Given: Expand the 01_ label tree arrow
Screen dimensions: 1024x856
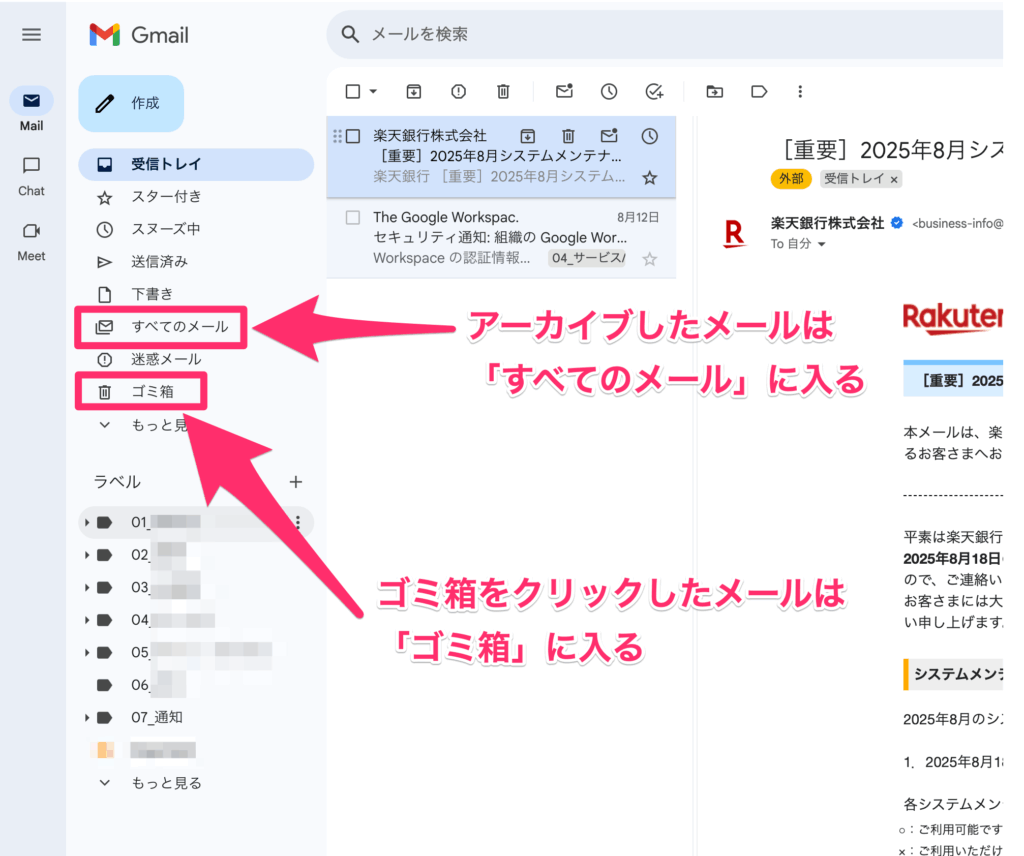Looking at the screenshot, I should click(x=87, y=522).
